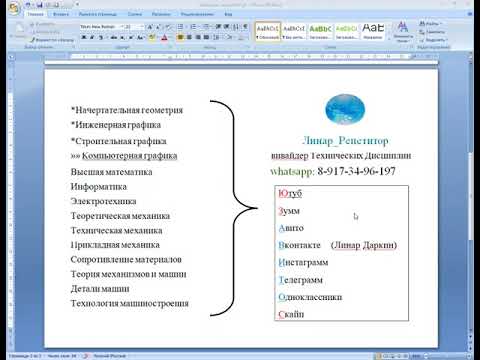Viewport: 480px width, 360px height.
Task: Toggle subscript formatting
Action: coord(122,38)
